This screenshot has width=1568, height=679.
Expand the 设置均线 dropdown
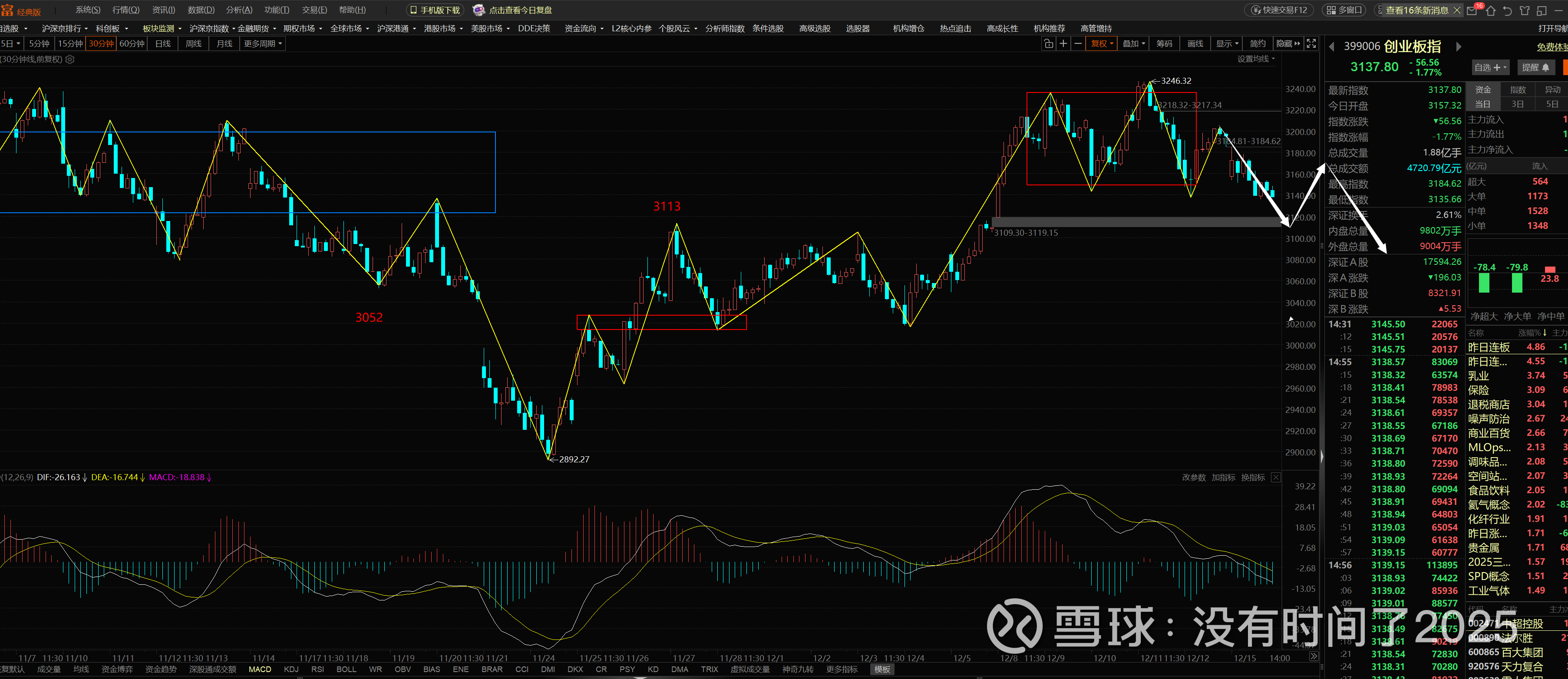pos(1256,59)
